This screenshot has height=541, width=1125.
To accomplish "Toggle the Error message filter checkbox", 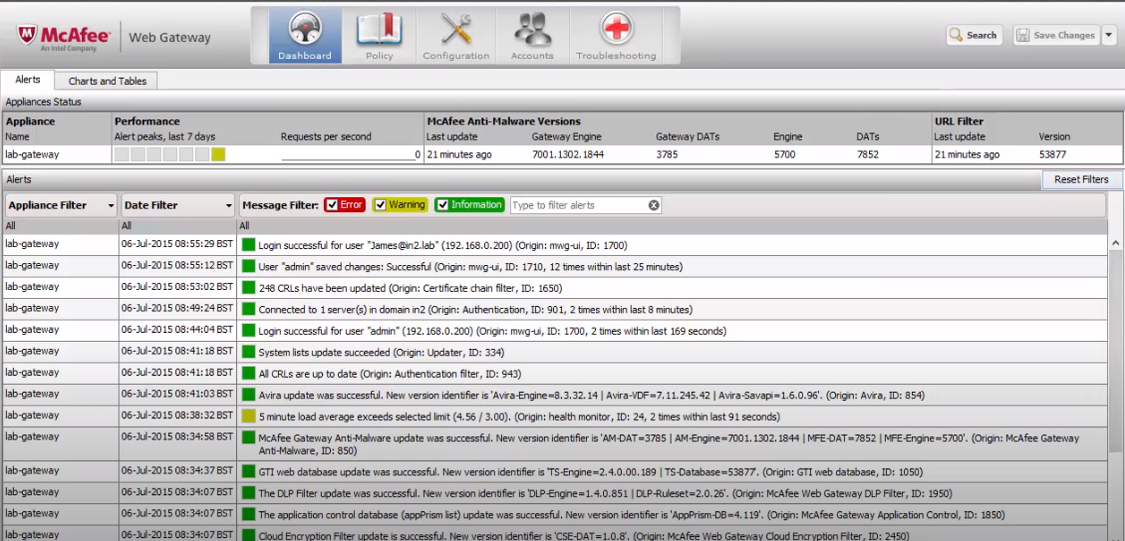I will pyautogui.click(x=331, y=205).
